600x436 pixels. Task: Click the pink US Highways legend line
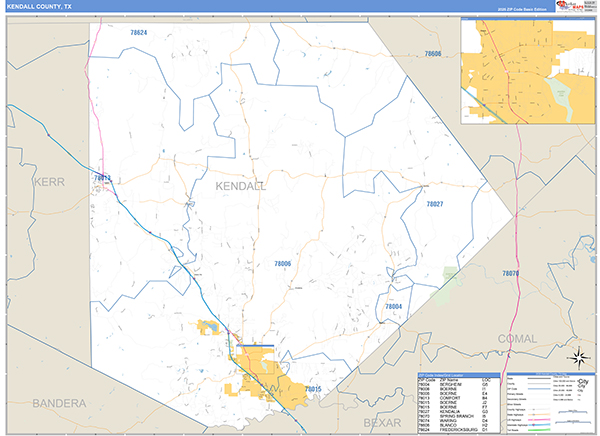point(539,420)
